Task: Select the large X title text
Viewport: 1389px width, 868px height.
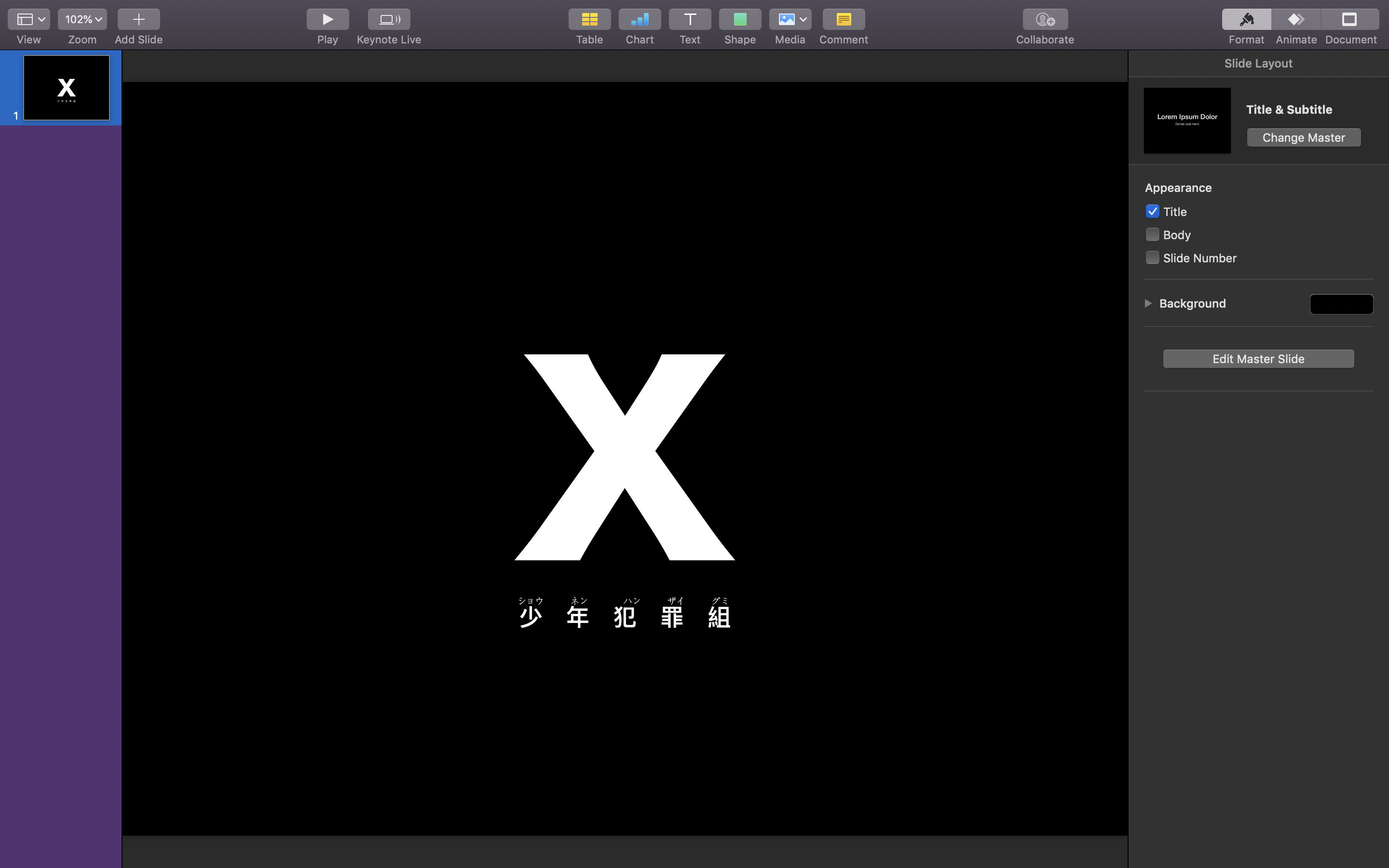Action: [x=625, y=457]
